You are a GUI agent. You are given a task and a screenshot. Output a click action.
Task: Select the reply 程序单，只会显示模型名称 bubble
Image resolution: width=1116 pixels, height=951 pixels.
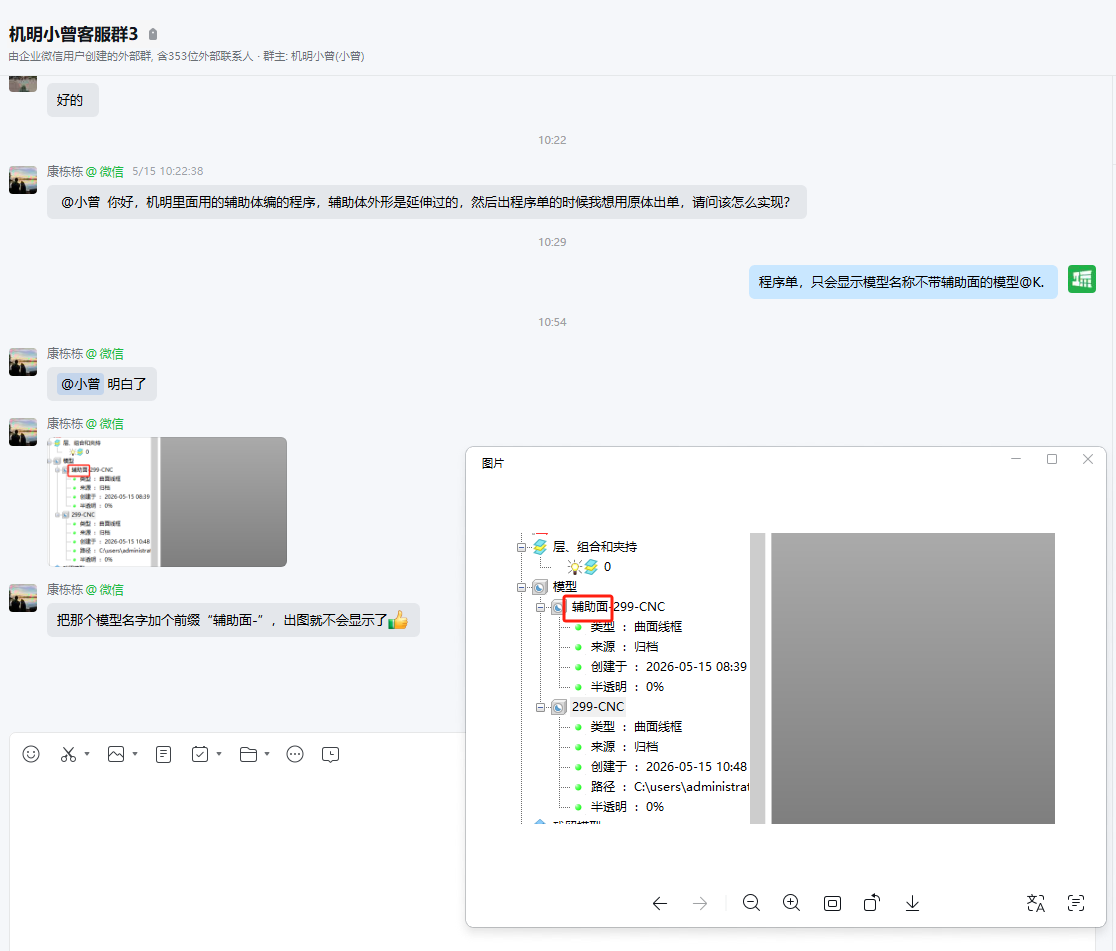[x=902, y=282]
